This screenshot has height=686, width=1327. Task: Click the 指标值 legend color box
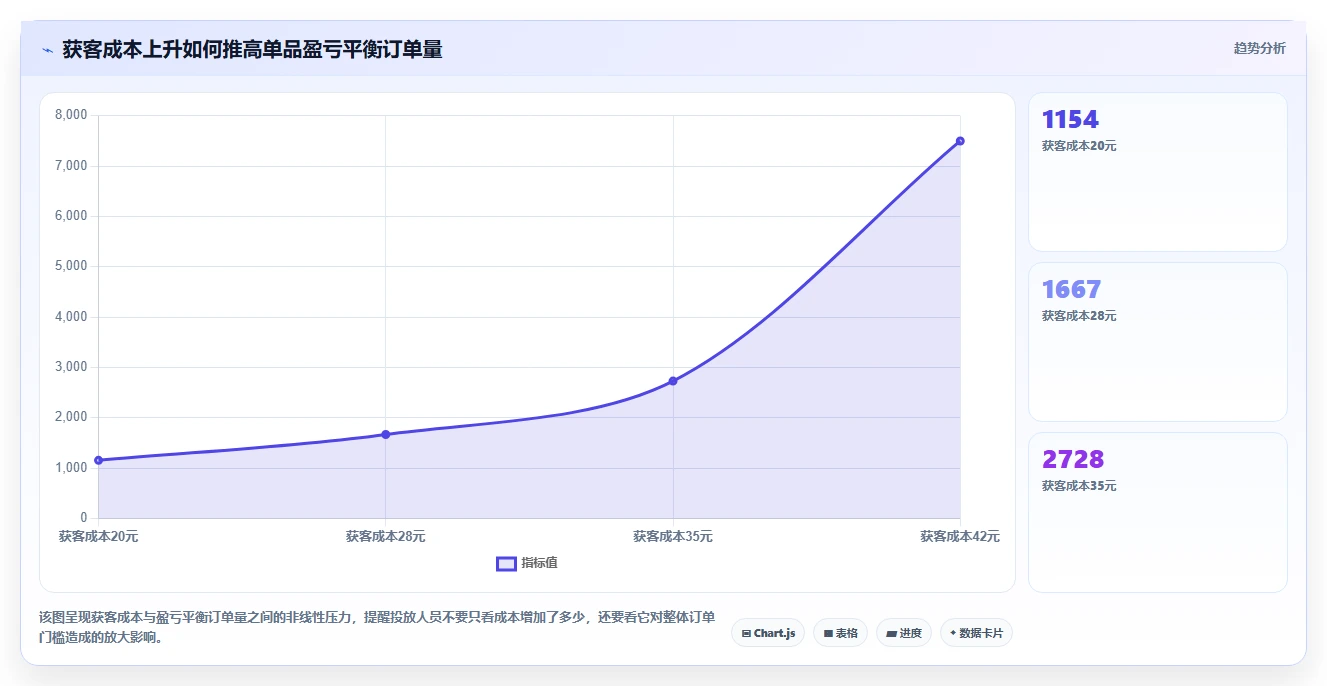click(x=506, y=563)
